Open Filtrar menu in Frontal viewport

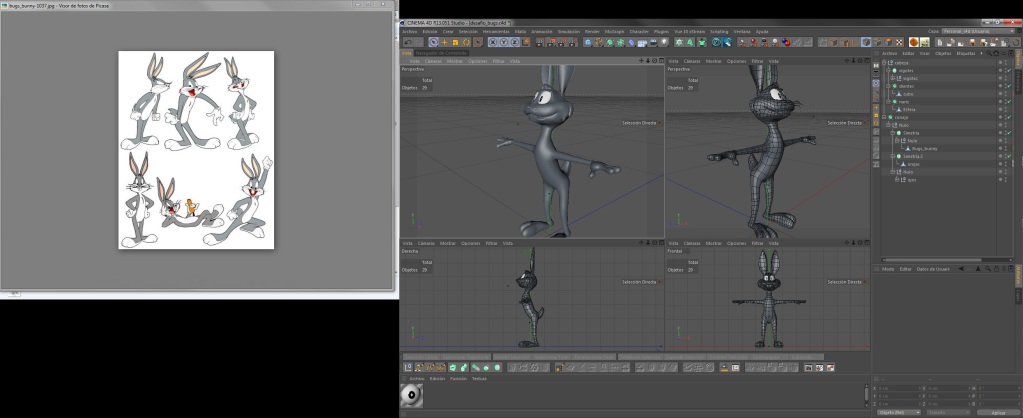(757, 243)
